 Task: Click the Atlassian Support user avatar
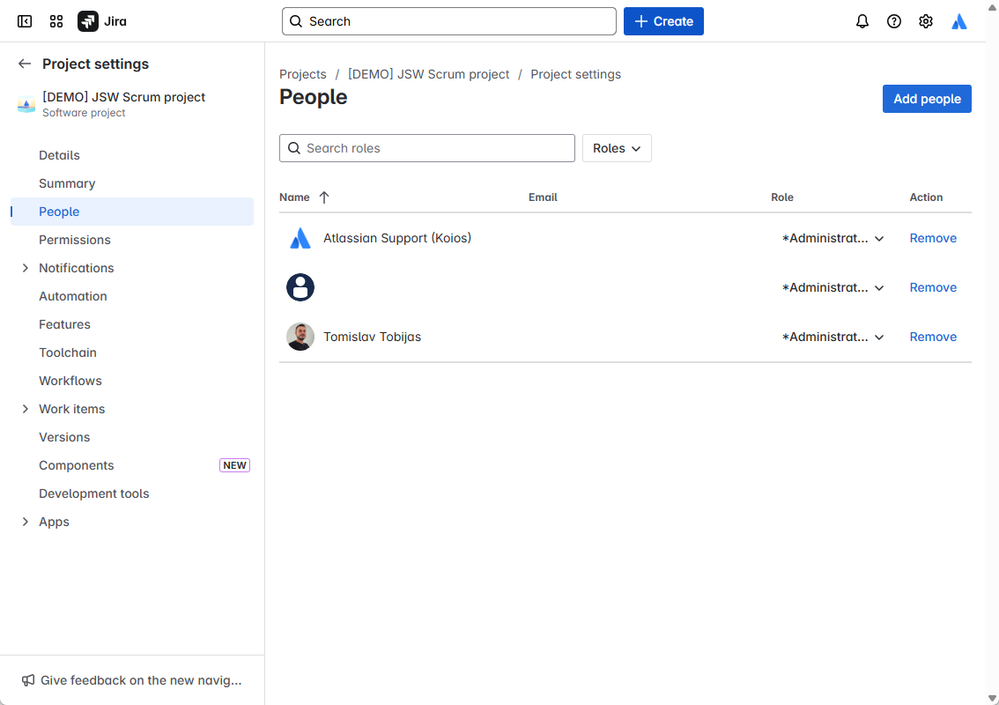(x=300, y=238)
